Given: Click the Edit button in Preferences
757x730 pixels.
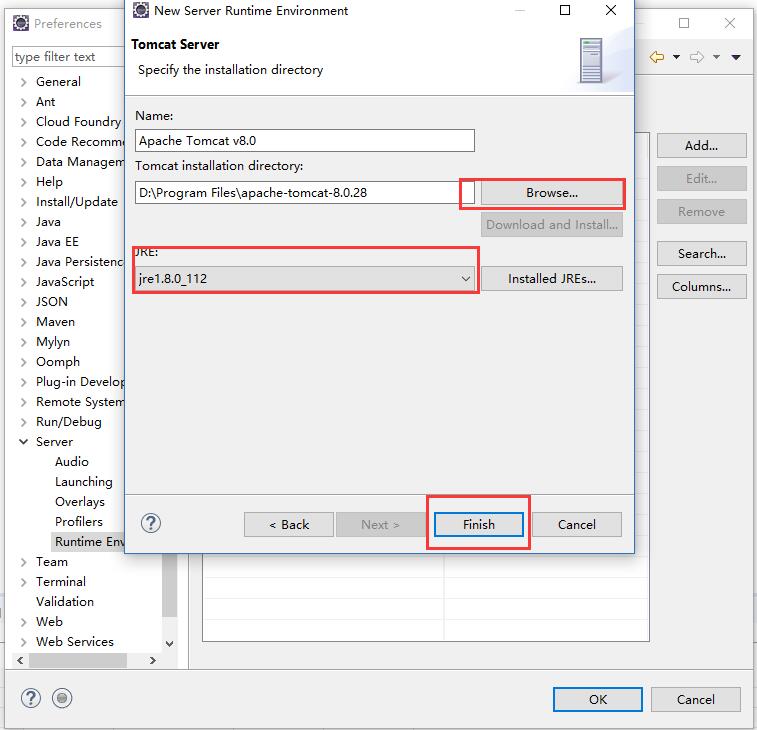Looking at the screenshot, I should pyautogui.click(x=701, y=179).
